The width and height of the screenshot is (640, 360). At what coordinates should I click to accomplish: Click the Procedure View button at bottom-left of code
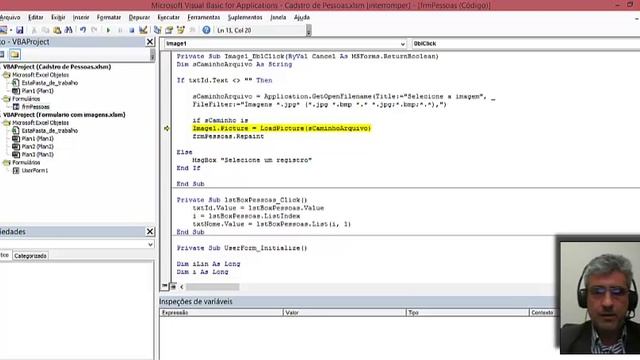(x=164, y=287)
